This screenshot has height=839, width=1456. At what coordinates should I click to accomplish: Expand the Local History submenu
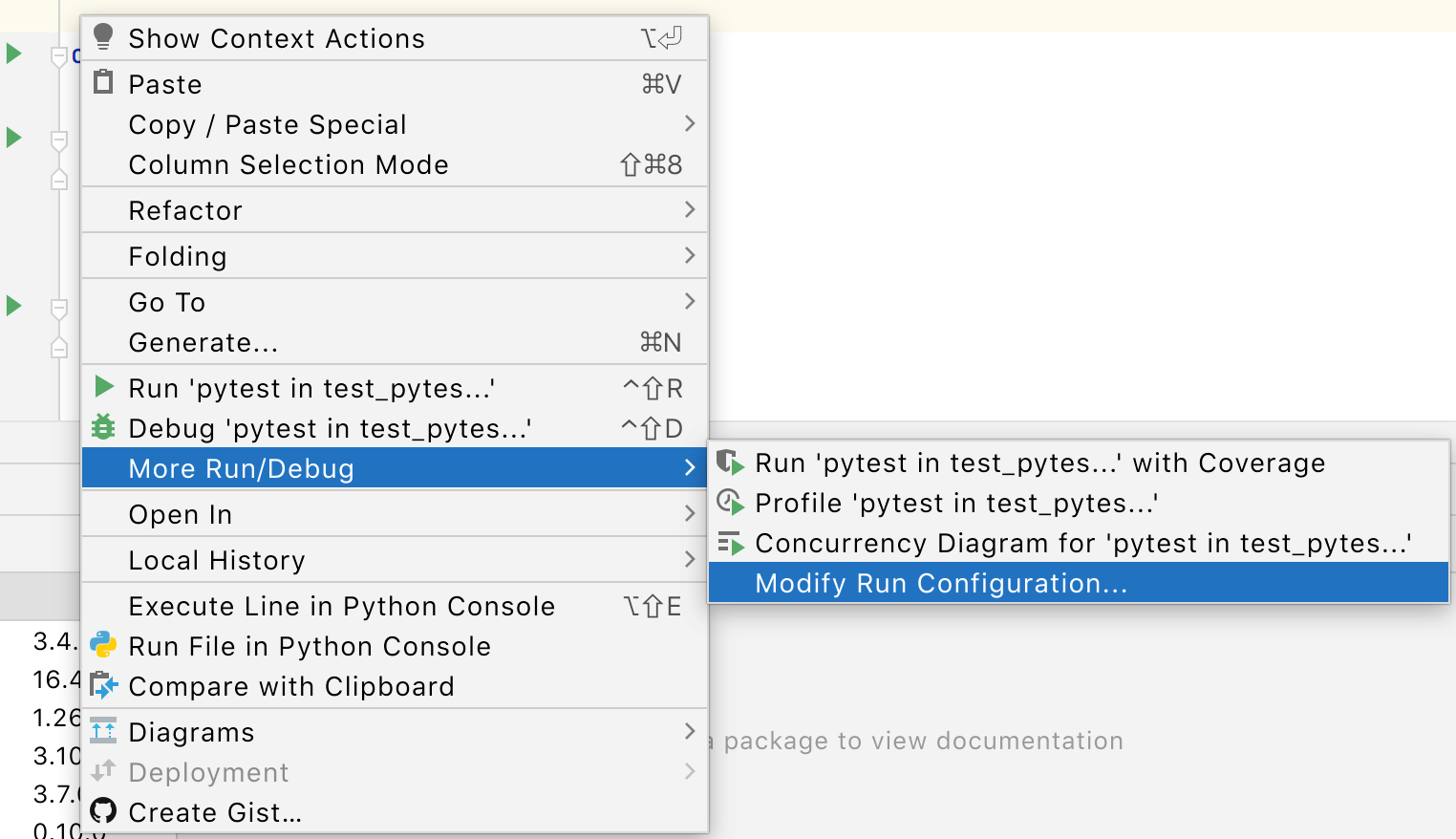click(x=217, y=560)
